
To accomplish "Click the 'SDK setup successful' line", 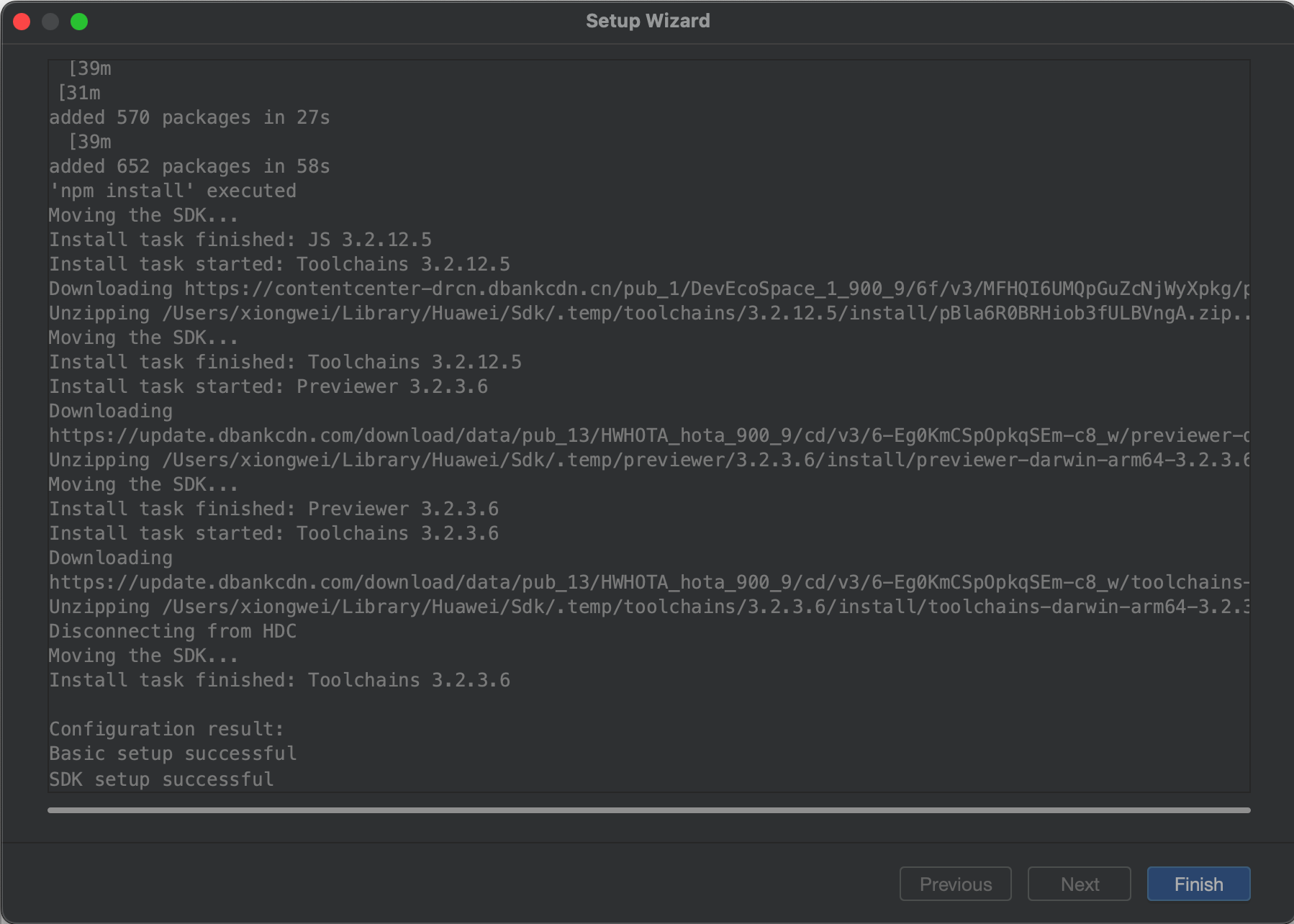I will click(161, 779).
